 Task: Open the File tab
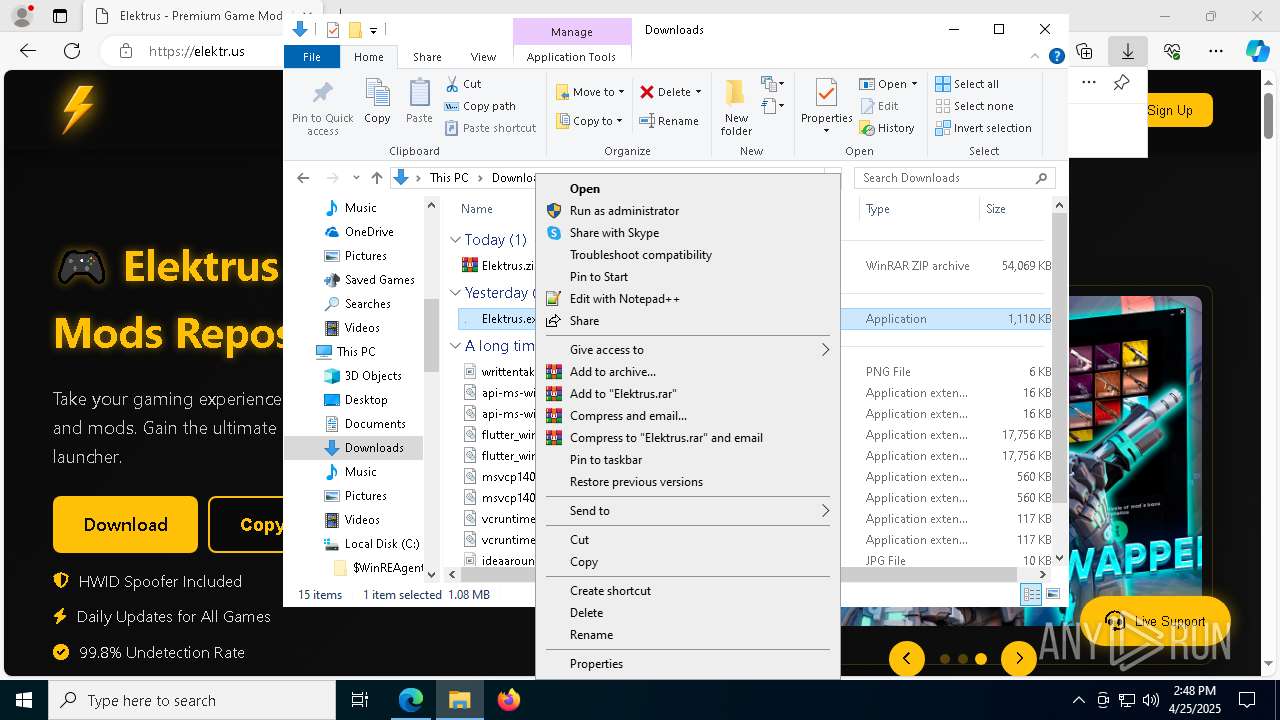(312, 57)
